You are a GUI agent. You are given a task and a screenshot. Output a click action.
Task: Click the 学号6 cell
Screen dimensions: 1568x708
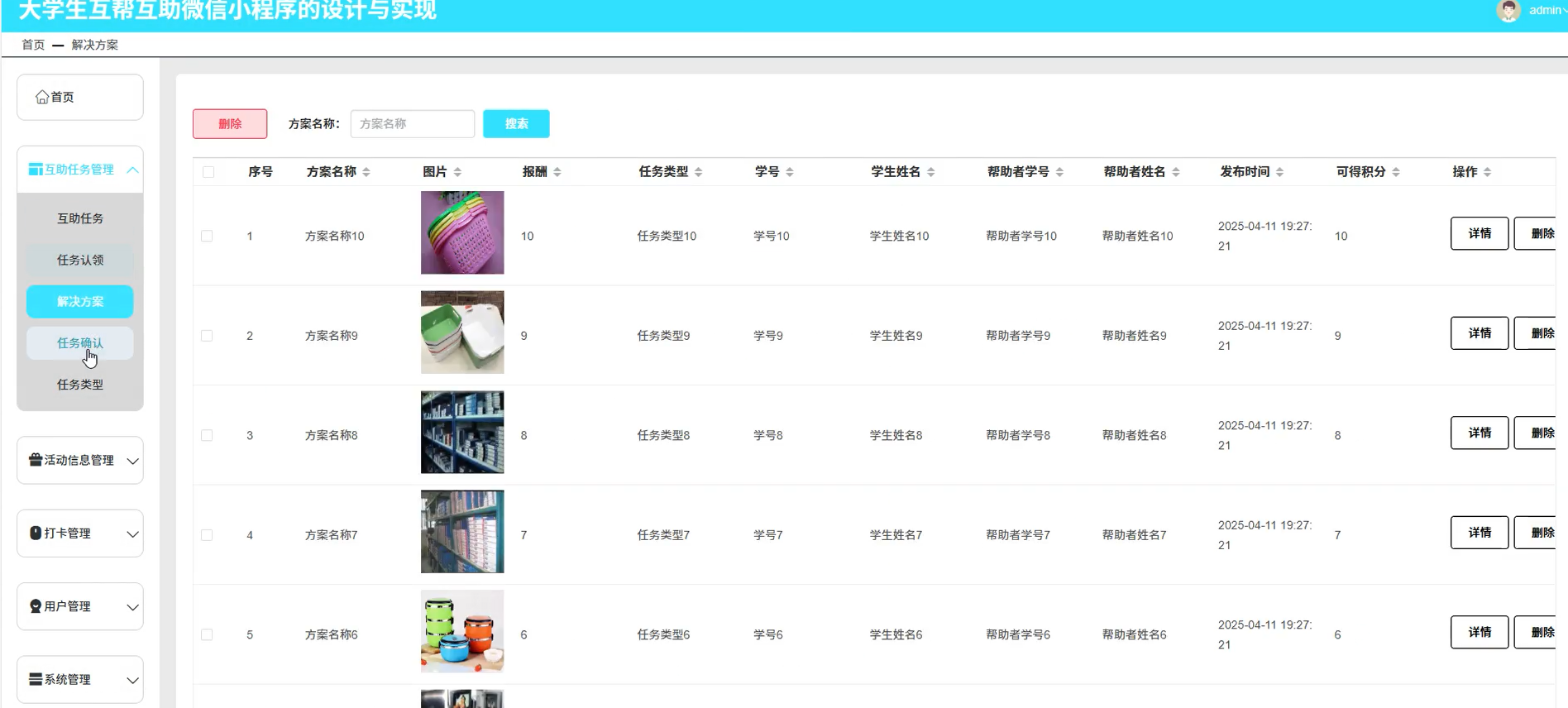point(768,635)
